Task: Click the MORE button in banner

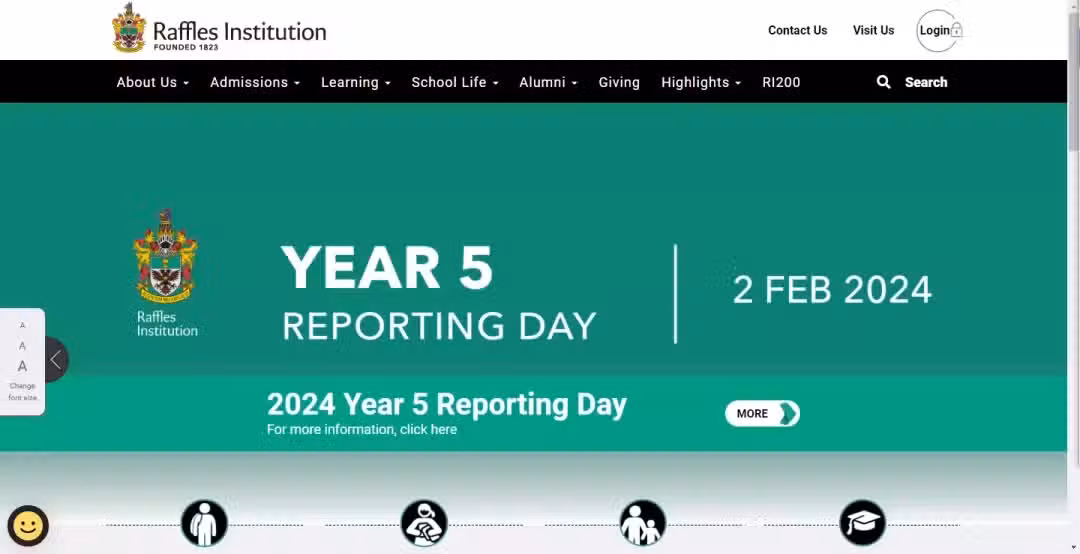Action: coord(762,413)
